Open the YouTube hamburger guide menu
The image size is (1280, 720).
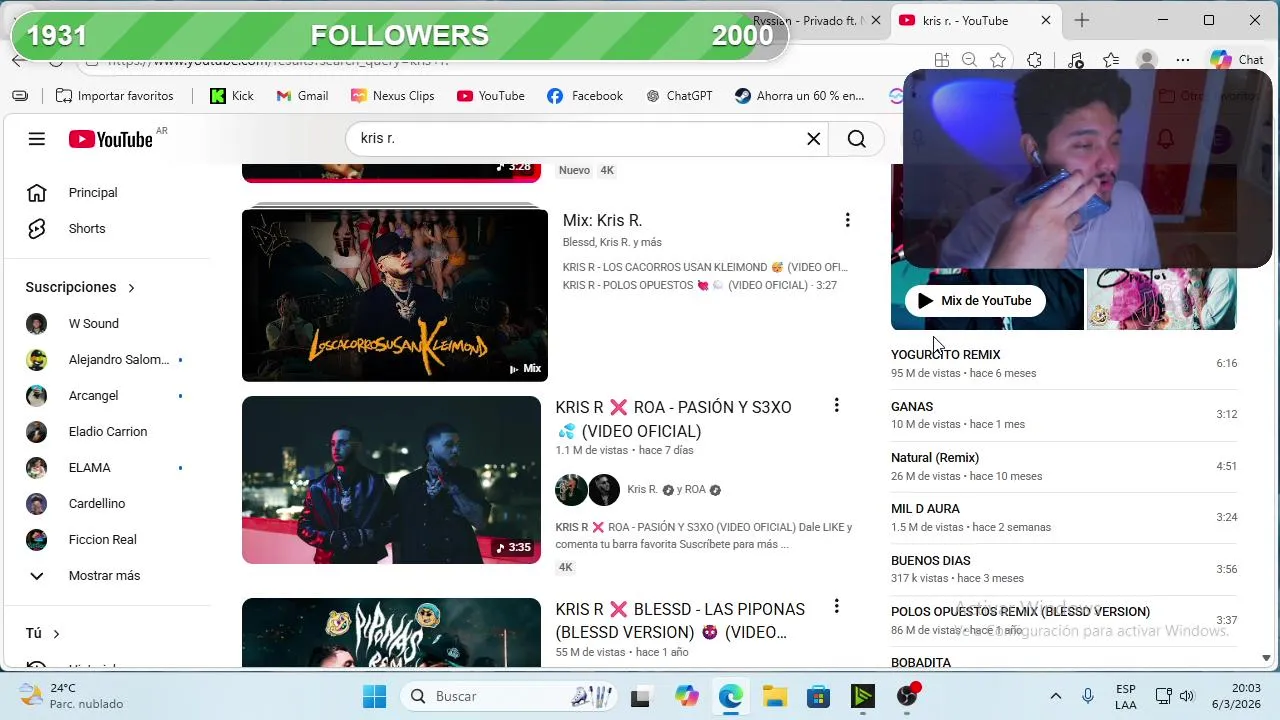click(37, 139)
